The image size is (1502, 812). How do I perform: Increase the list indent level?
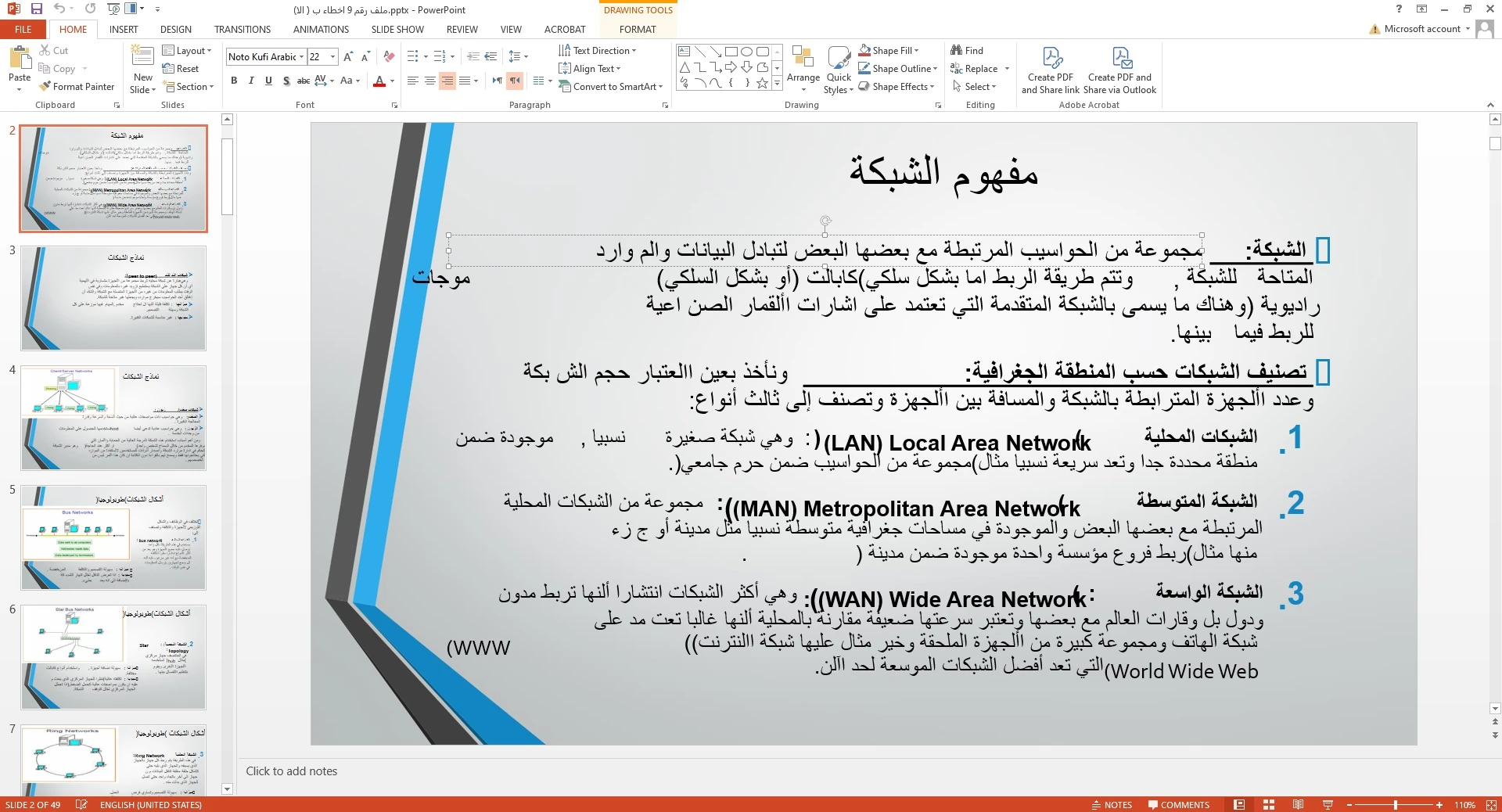point(490,56)
